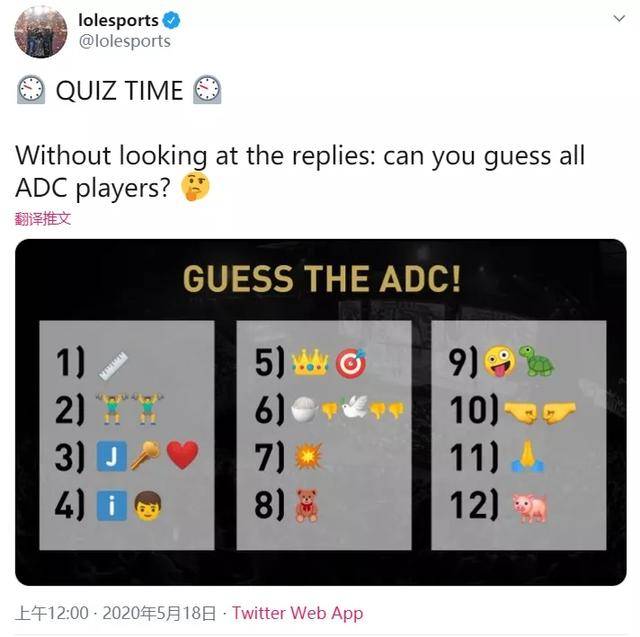Click the blue J letter emoji

pyautogui.click(x=110, y=456)
